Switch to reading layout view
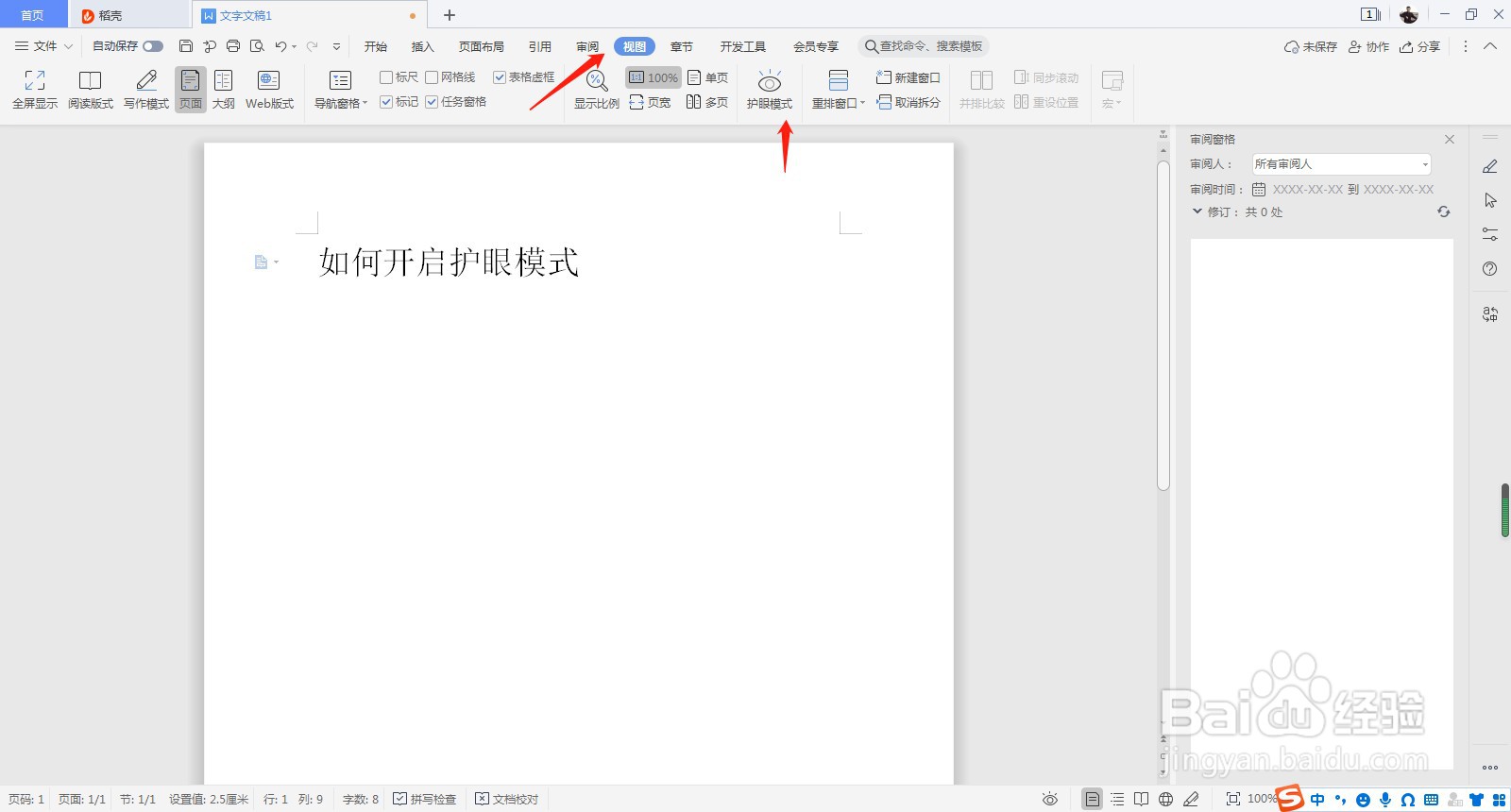This screenshot has height=812, width=1511. click(x=91, y=90)
